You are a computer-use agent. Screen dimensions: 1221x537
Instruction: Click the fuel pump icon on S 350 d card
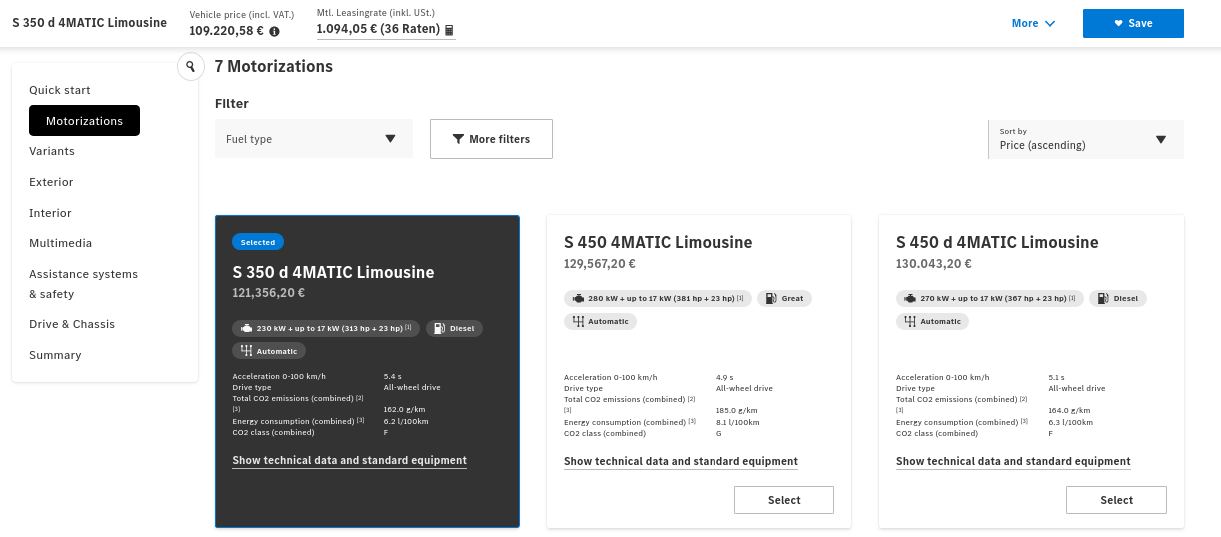[439, 328]
